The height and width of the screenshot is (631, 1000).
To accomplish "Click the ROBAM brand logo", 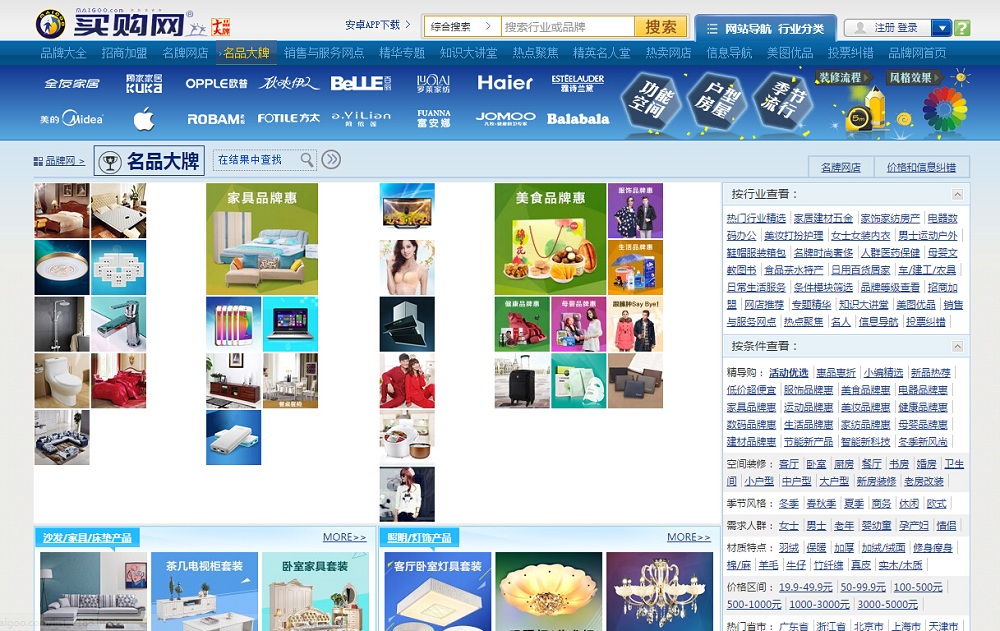I will pos(216,119).
